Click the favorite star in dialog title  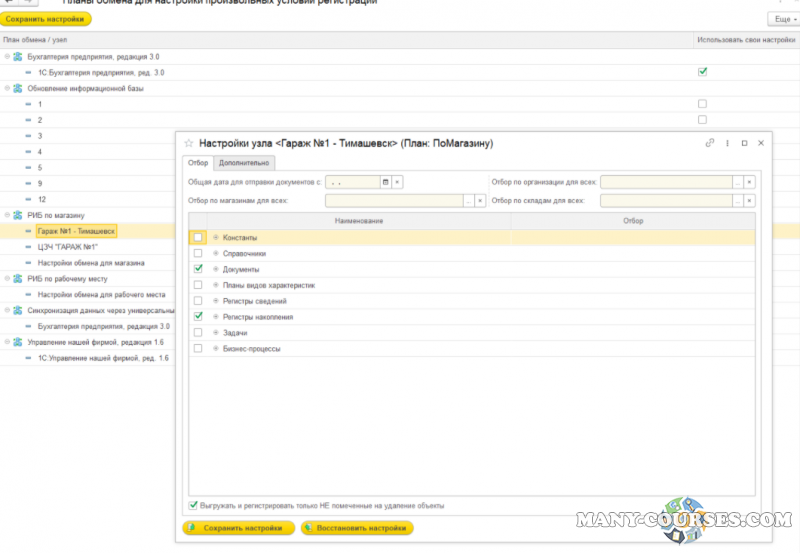[x=188, y=143]
